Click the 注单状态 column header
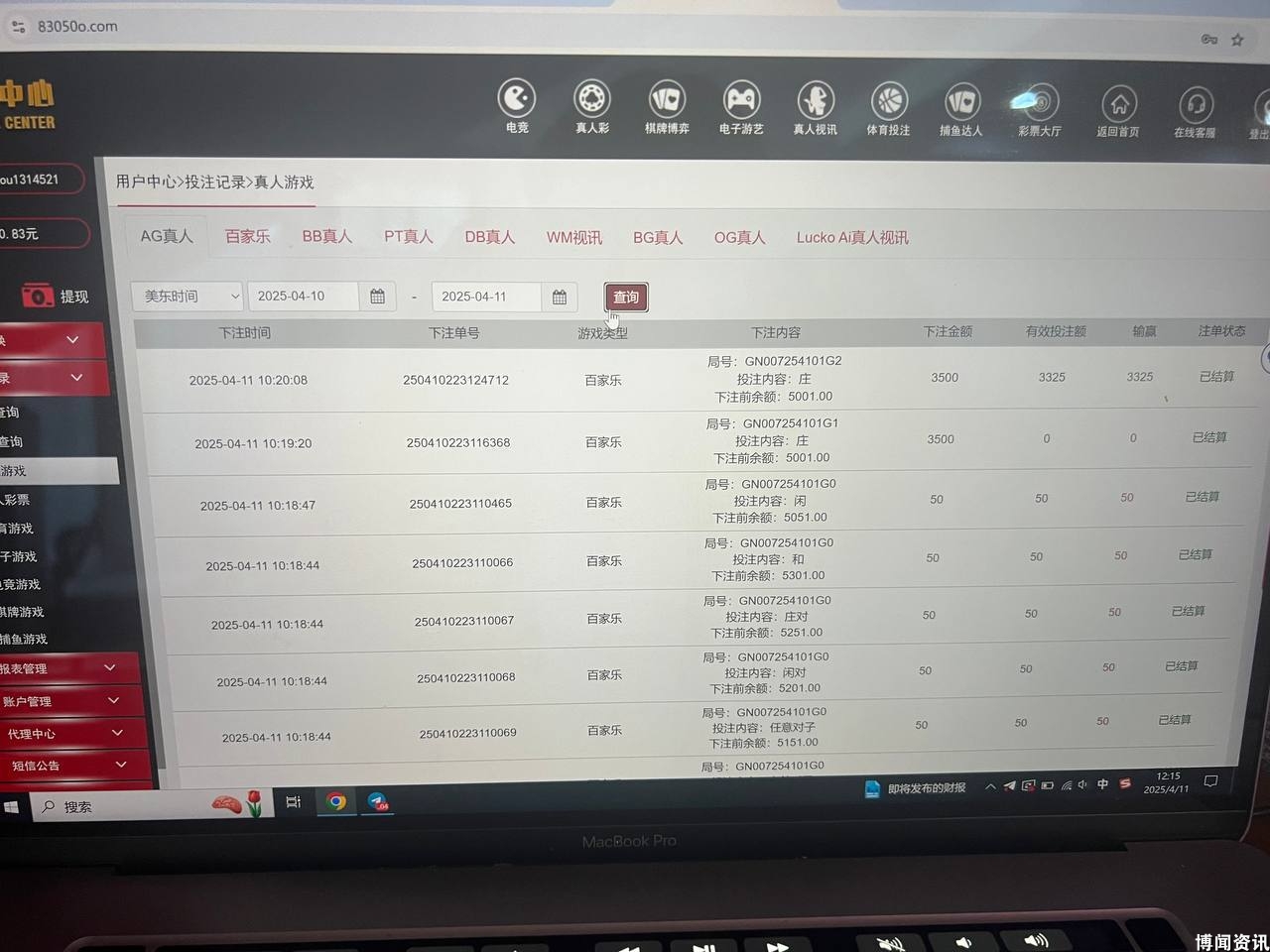Screen dimensions: 1270x952 tap(1221, 330)
